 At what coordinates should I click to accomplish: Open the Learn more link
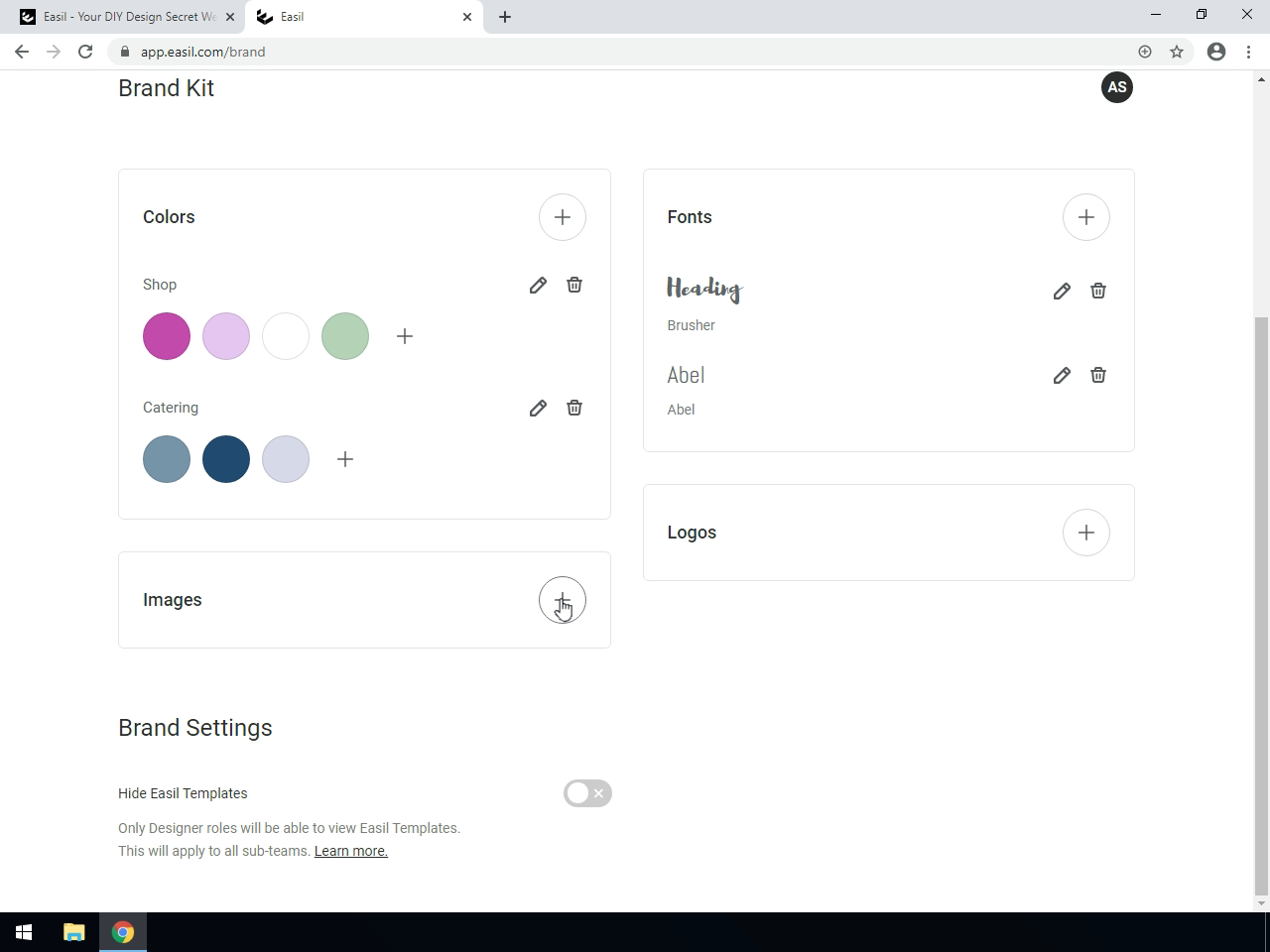pyautogui.click(x=351, y=851)
